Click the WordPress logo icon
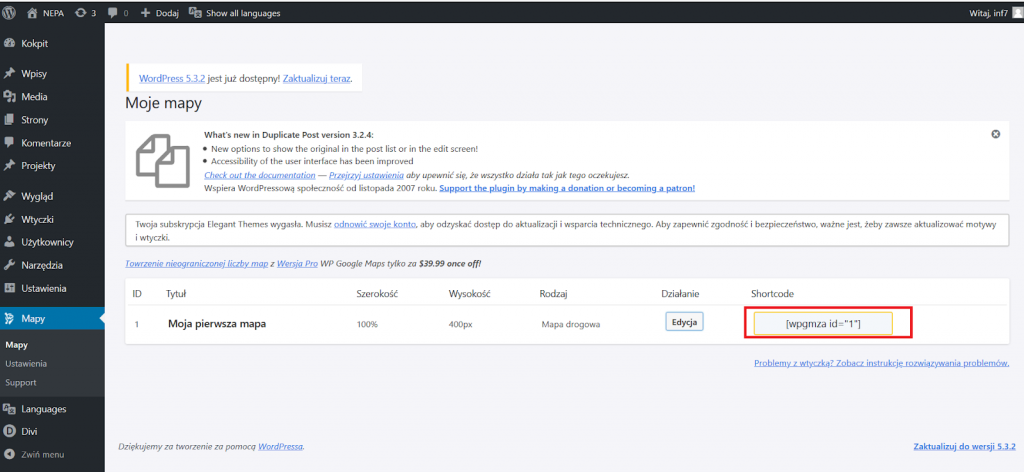This screenshot has width=1024, height=472. click(10, 12)
